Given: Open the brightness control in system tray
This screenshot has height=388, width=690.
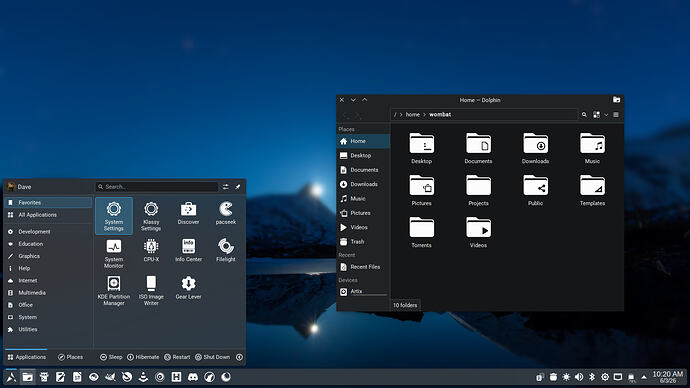Looking at the screenshot, I should coord(566,377).
